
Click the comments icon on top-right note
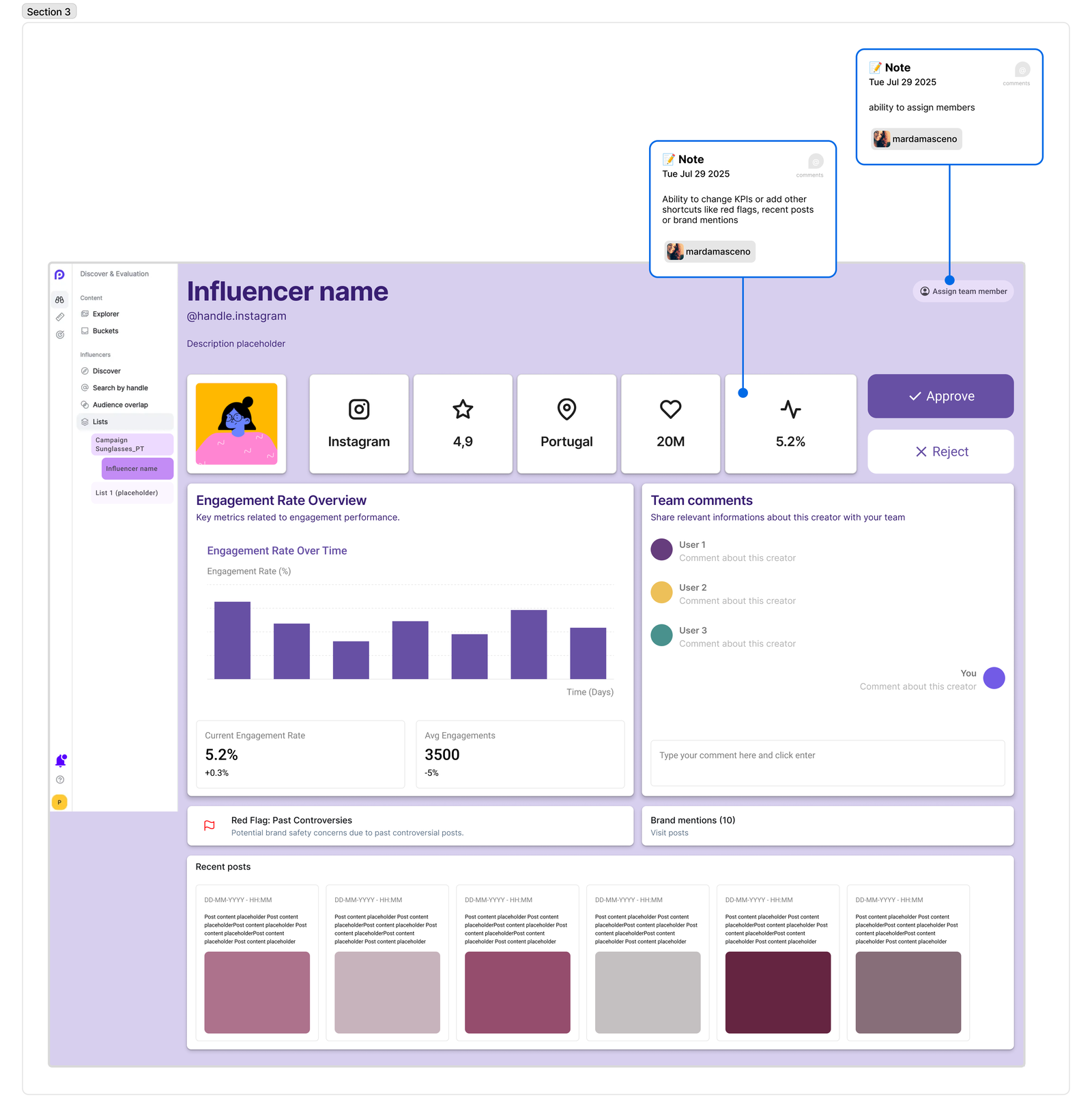coord(1022,70)
